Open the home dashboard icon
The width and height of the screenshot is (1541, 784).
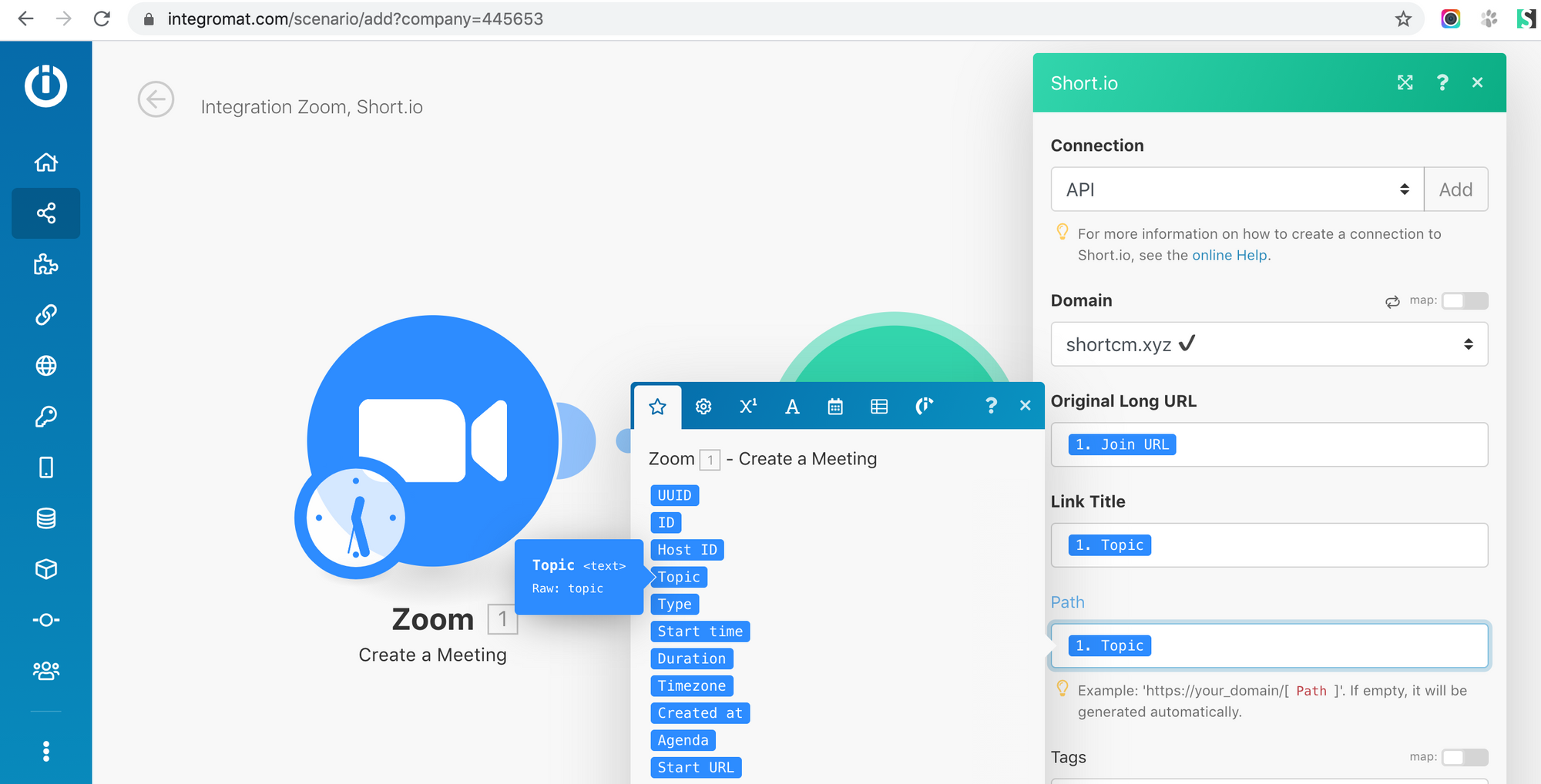click(46, 162)
